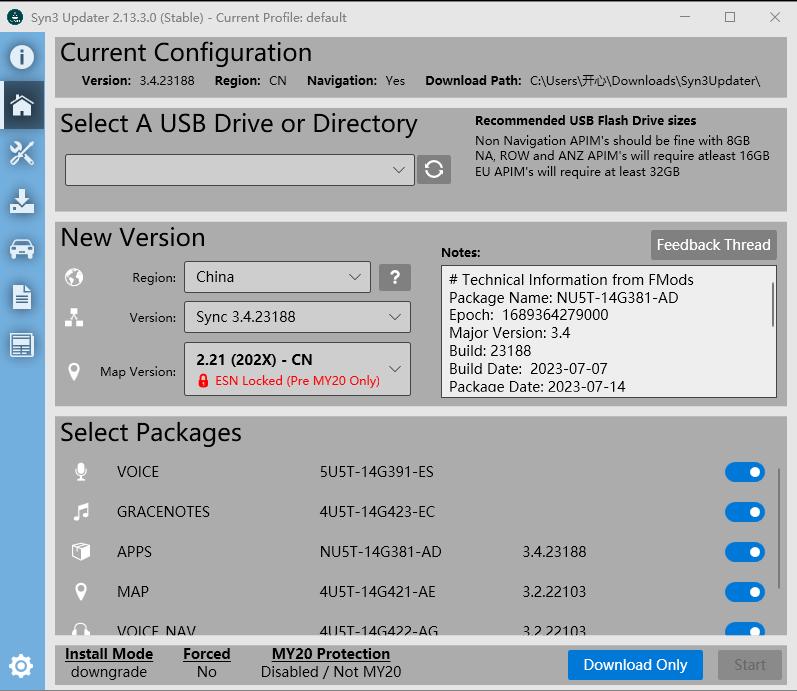The image size is (797, 691).
Task: Maximize the Syn3 Updater window
Action: pyautogui.click(x=730, y=17)
